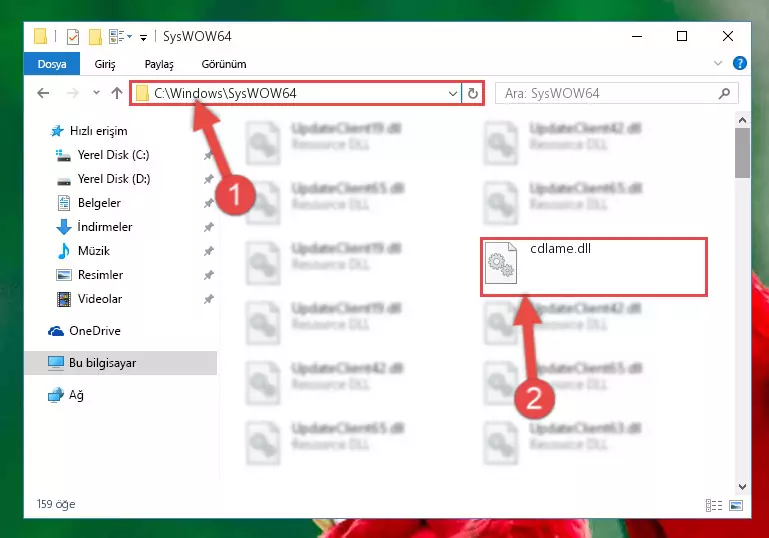
Task: Refresh the SysWOW64 folder
Action: pyautogui.click(x=472, y=93)
